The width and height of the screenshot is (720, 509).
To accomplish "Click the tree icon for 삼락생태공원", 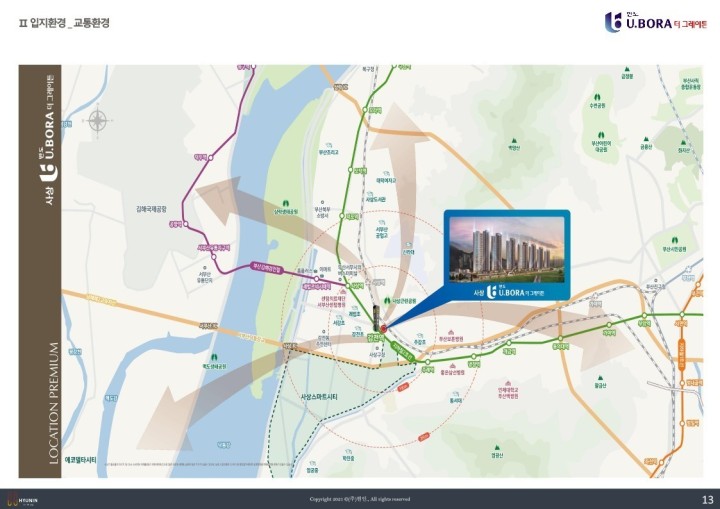I will point(286,204).
